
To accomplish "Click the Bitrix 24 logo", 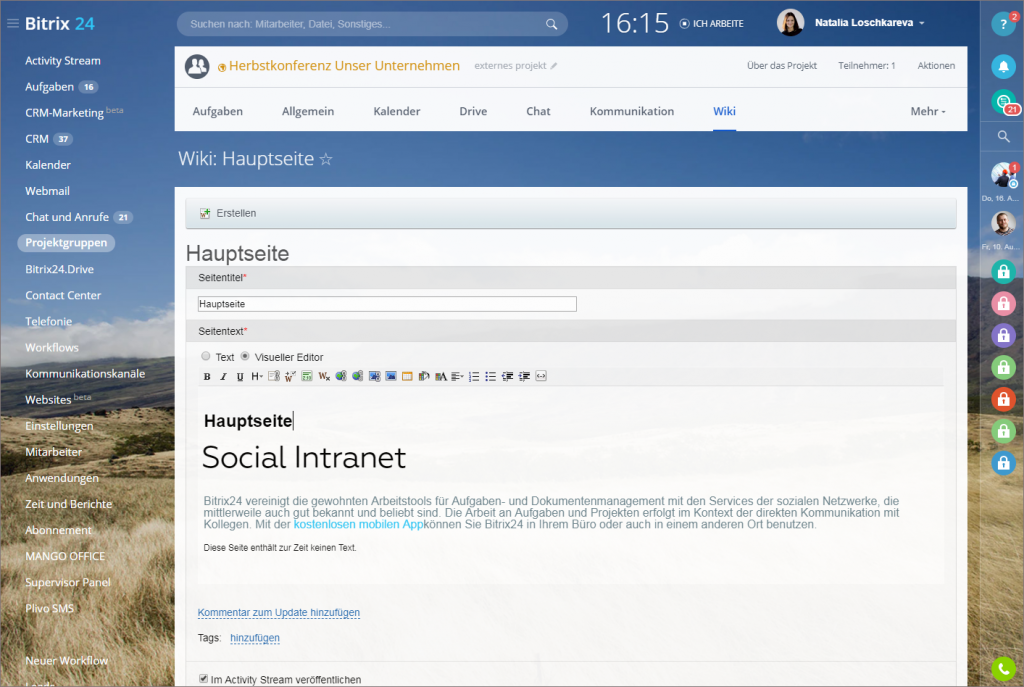I will [59, 24].
